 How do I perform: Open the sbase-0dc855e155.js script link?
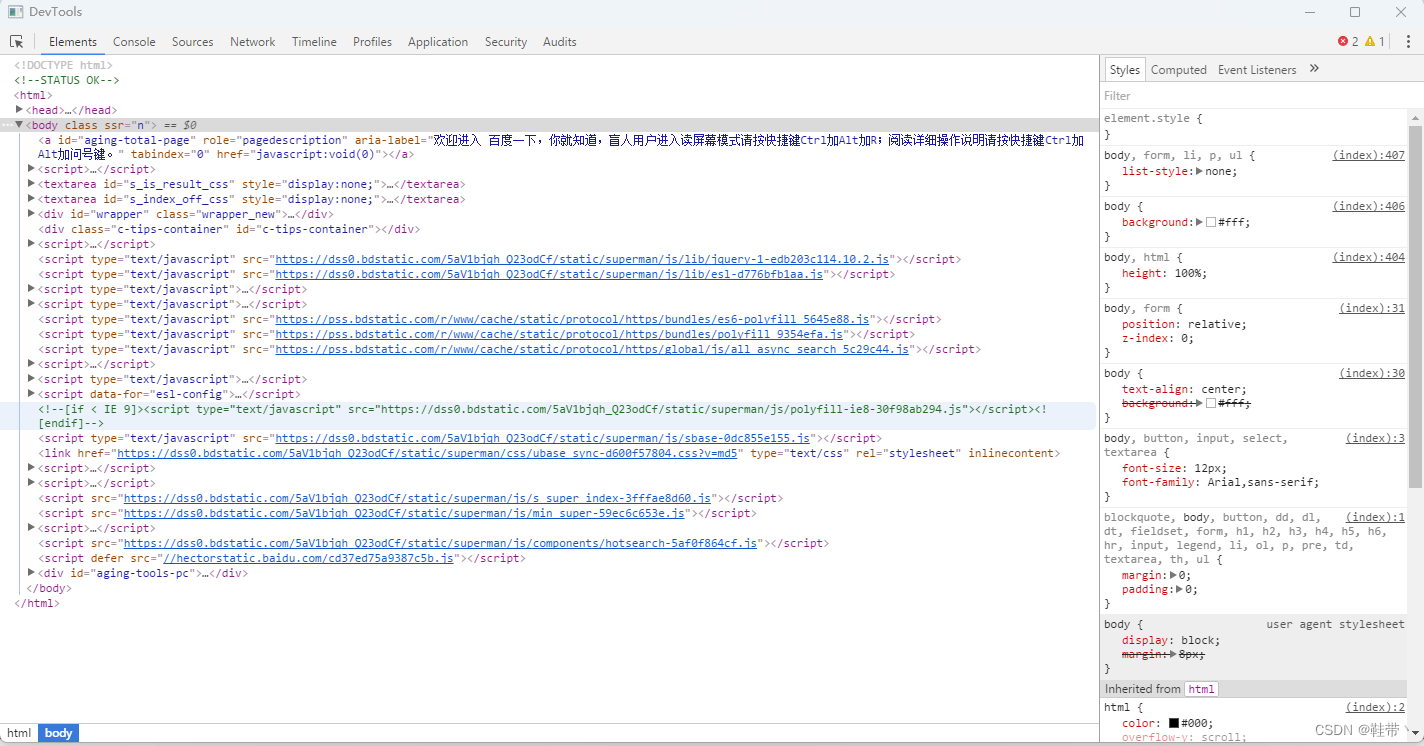click(542, 438)
